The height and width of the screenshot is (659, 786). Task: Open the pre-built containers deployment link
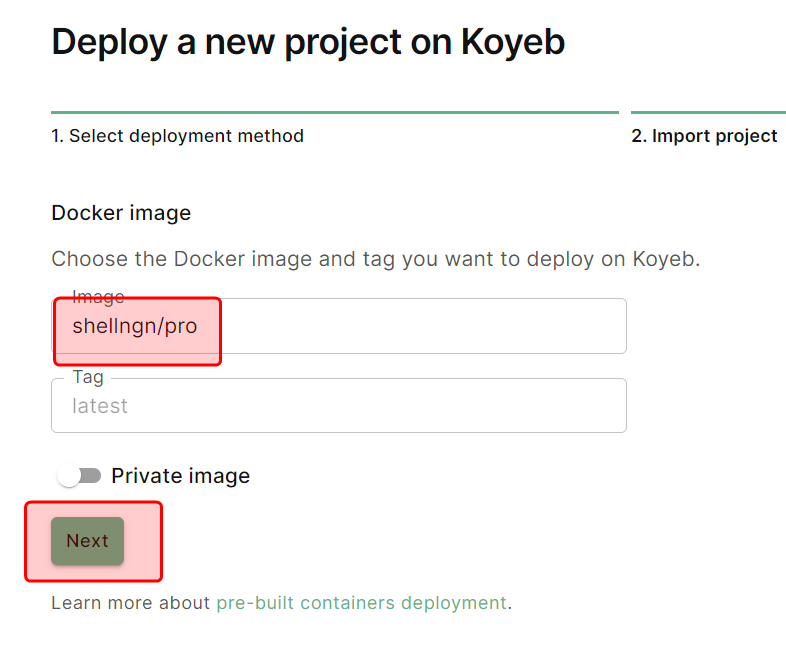(361, 603)
